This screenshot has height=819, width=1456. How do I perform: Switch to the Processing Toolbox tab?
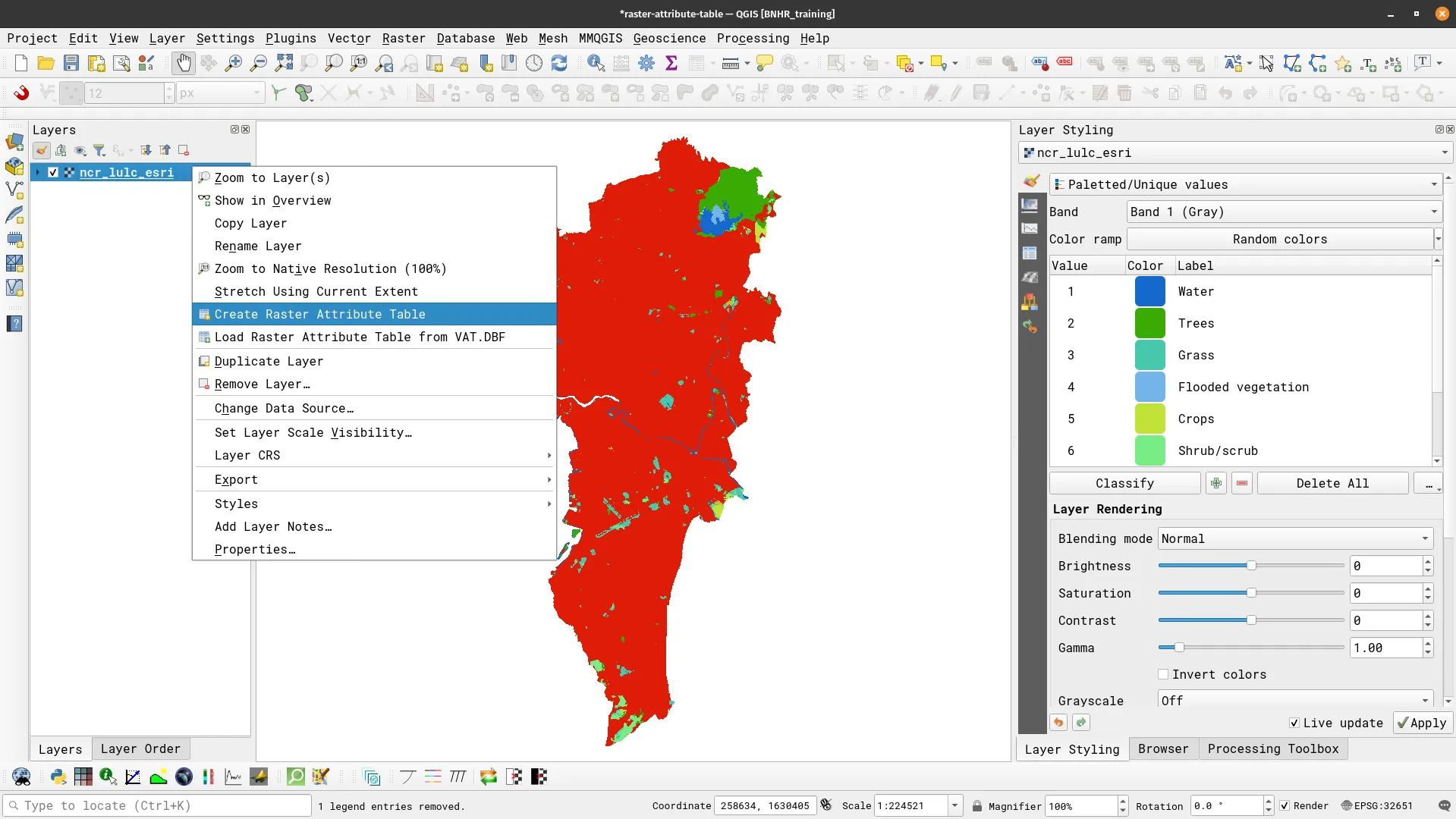(x=1273, y=748)
